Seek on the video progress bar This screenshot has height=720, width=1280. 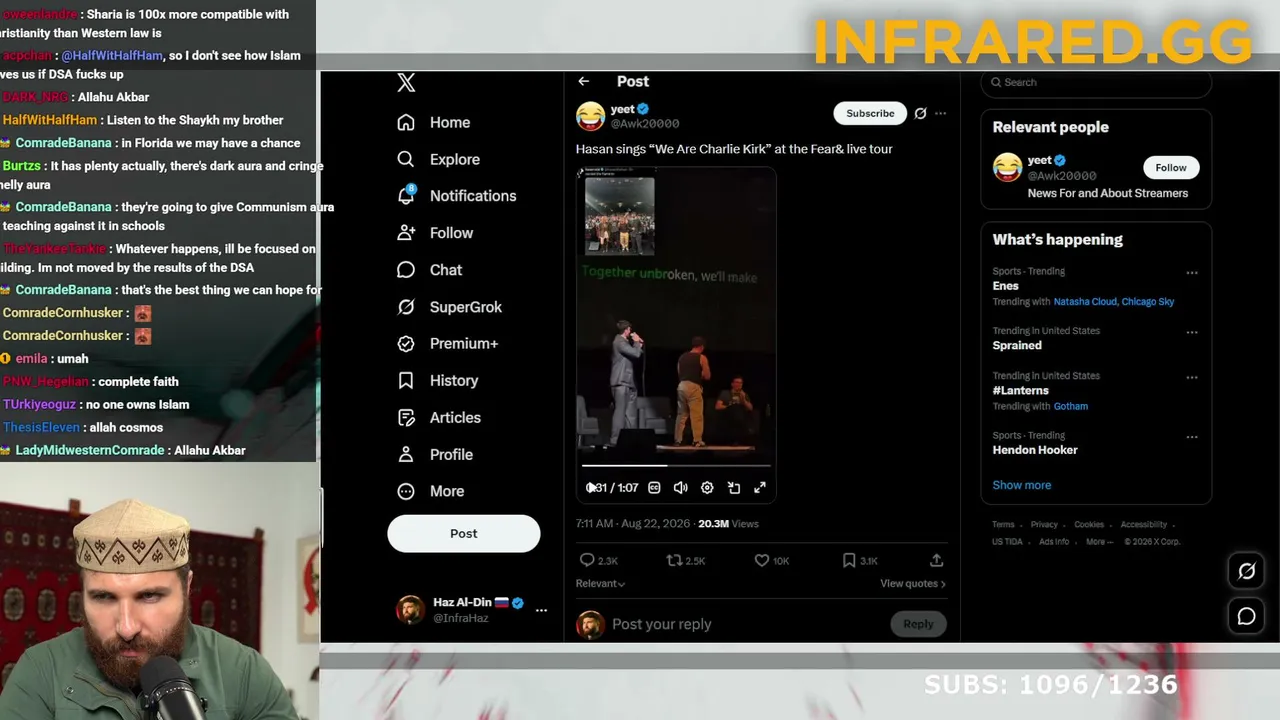(x=676, y=466)
